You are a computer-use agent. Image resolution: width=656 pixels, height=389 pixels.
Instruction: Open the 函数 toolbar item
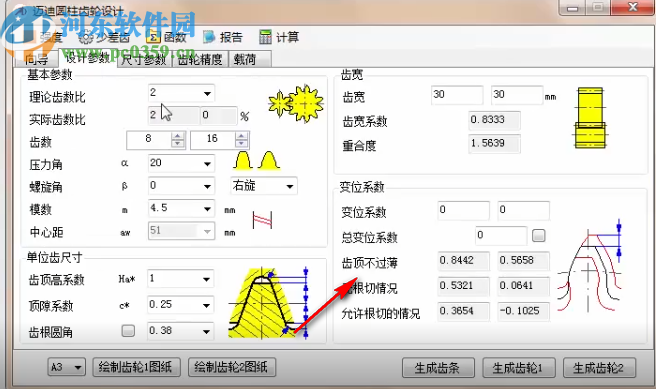pos(166,37)
